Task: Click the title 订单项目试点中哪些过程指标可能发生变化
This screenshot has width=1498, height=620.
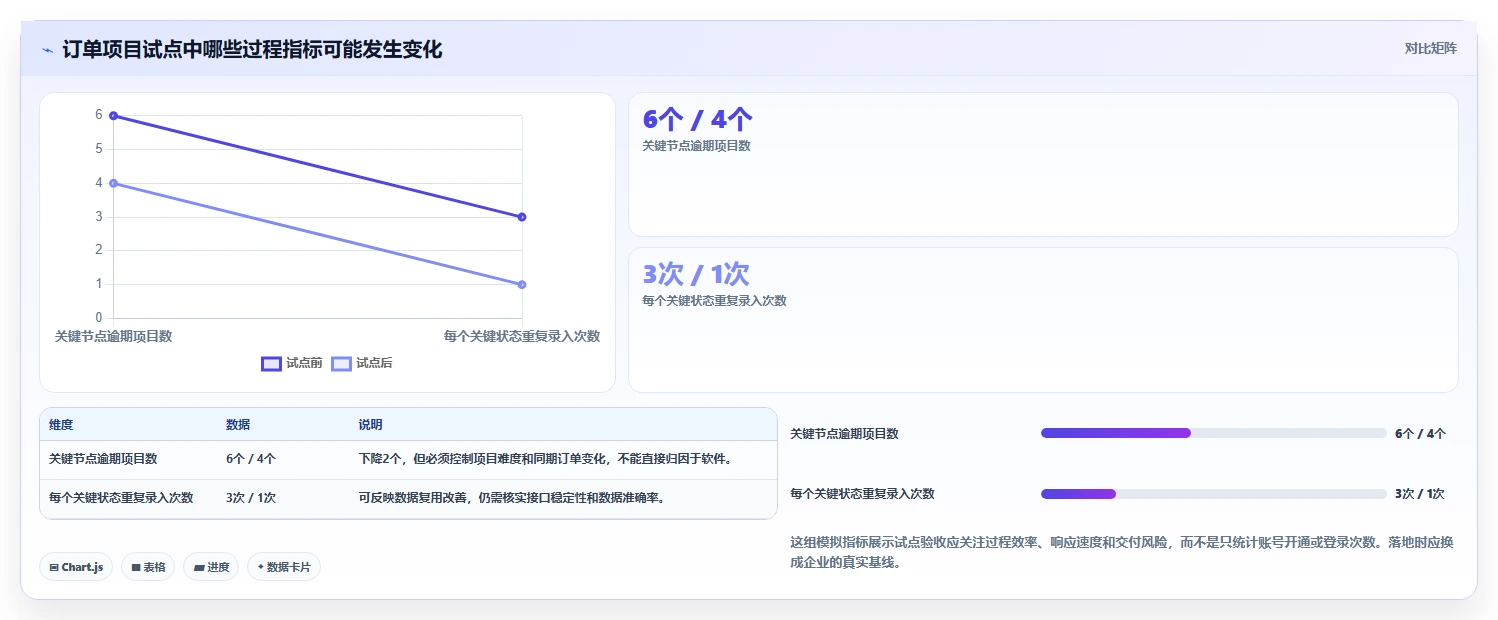Action: 252,49
